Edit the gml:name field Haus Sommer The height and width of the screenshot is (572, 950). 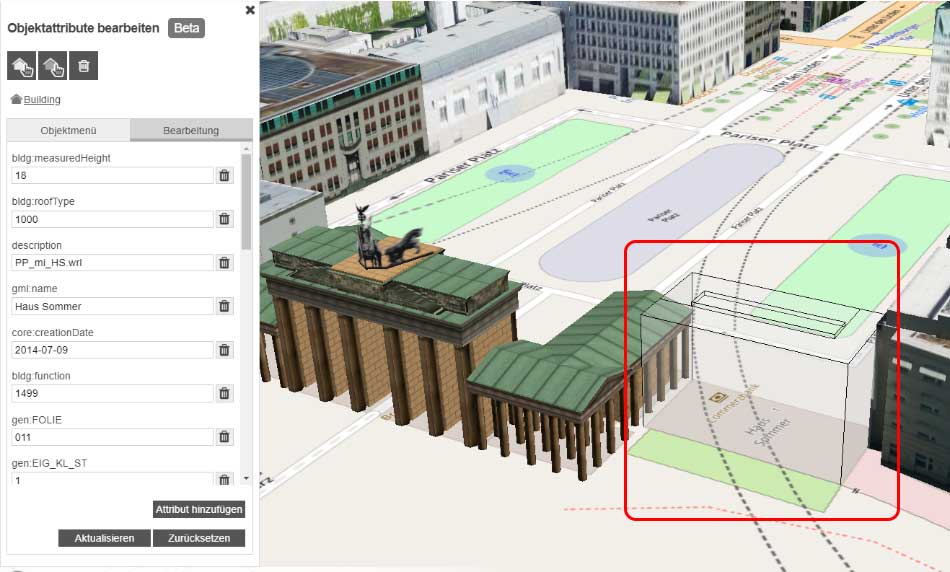tap(113, 306)
